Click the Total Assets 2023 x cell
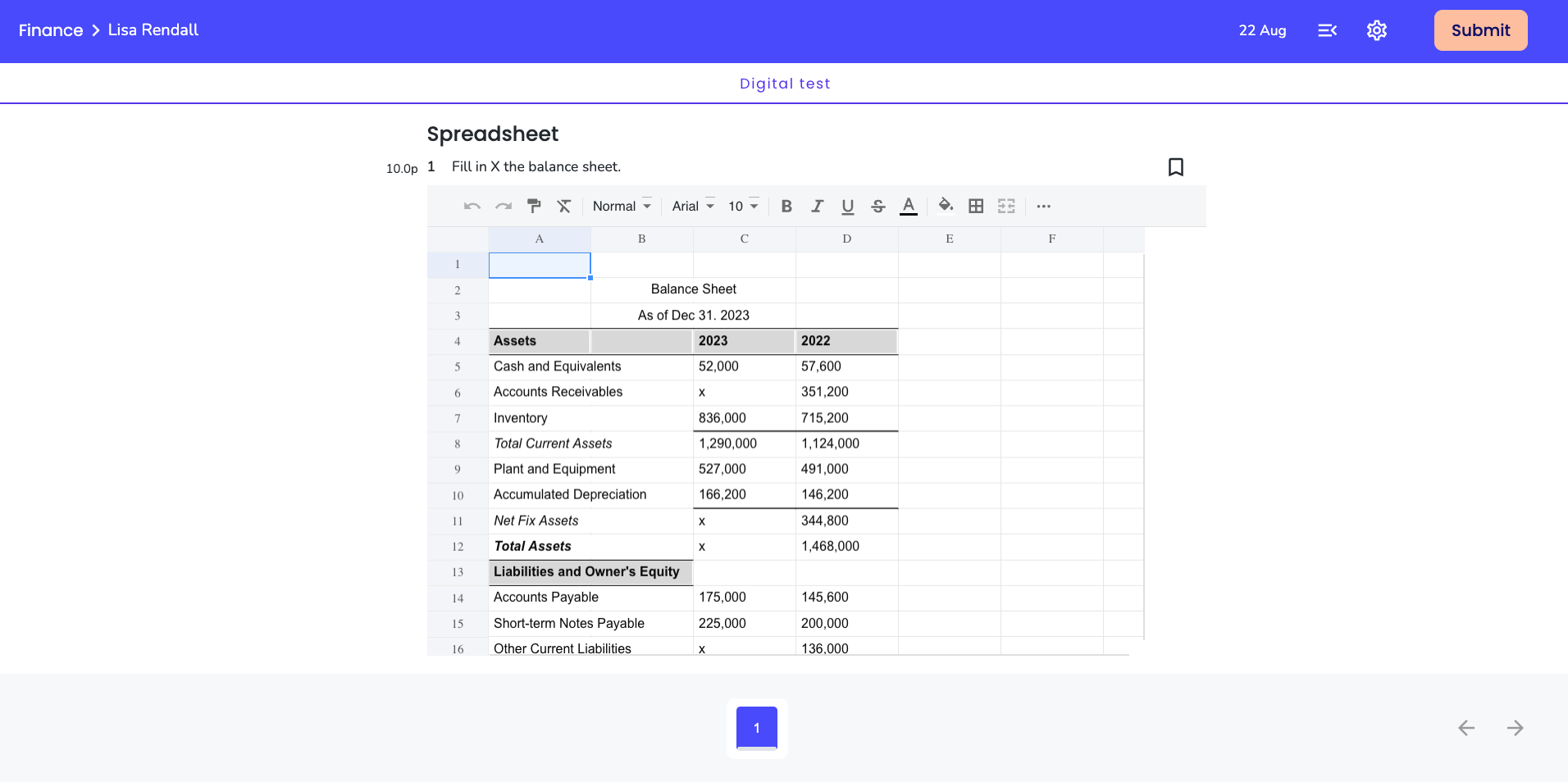Screen dimensions: 1568x782 tap(745, 547)
